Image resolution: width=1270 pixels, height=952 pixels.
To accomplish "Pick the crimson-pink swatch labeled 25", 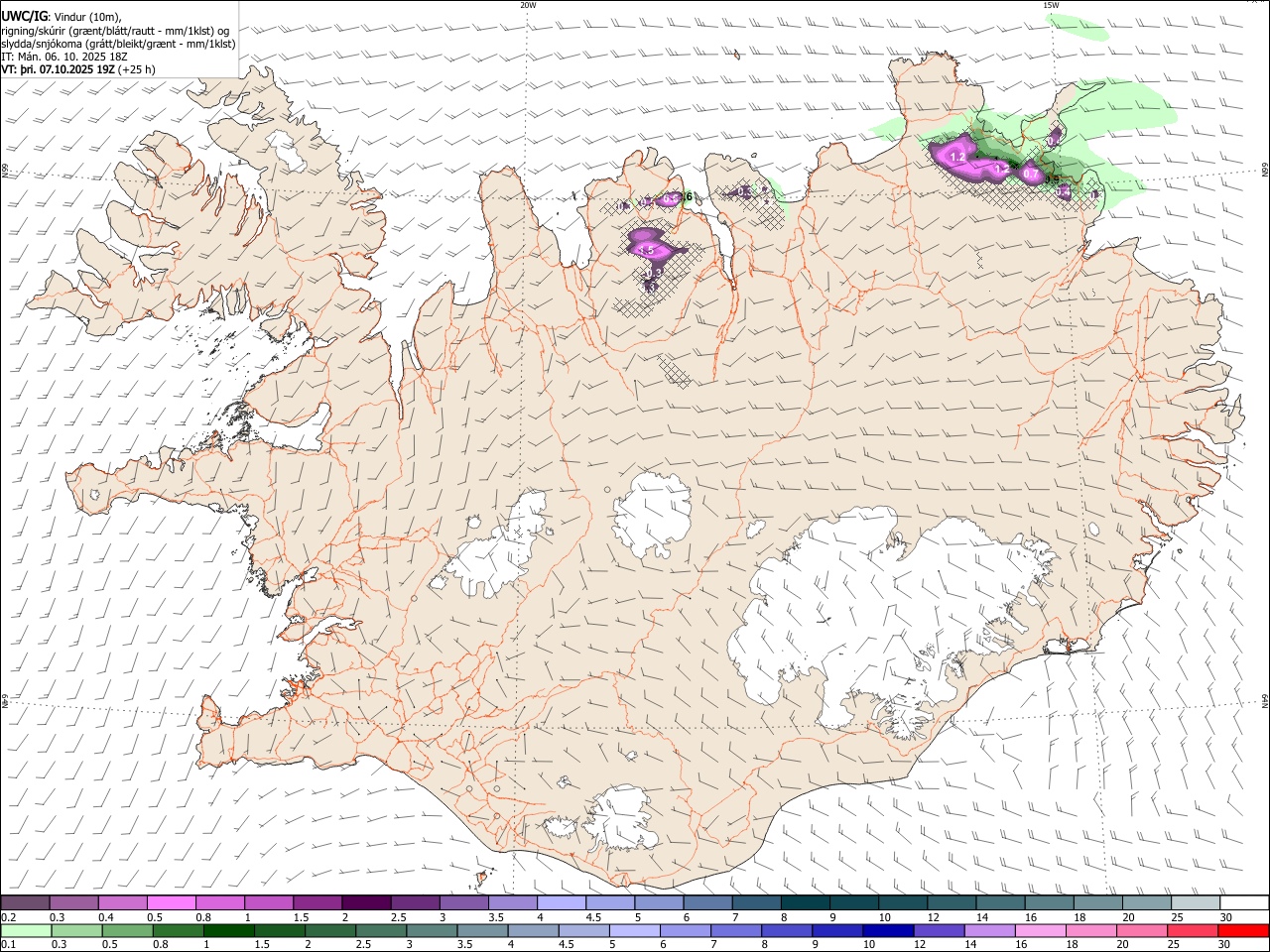I will click(1192, 930).
